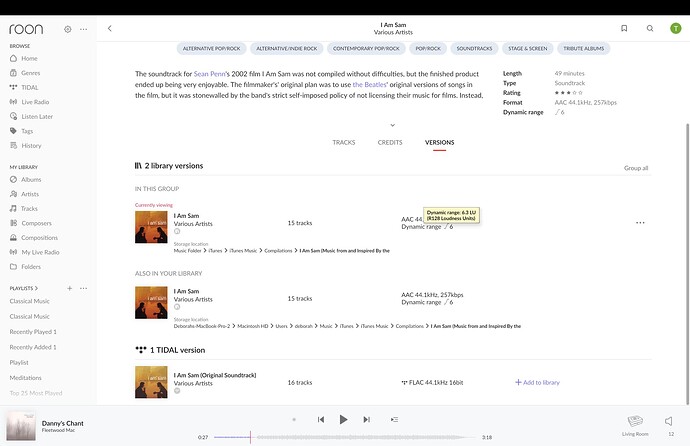
Task: Go back with the arrow button
Action: tap(110, 29)
